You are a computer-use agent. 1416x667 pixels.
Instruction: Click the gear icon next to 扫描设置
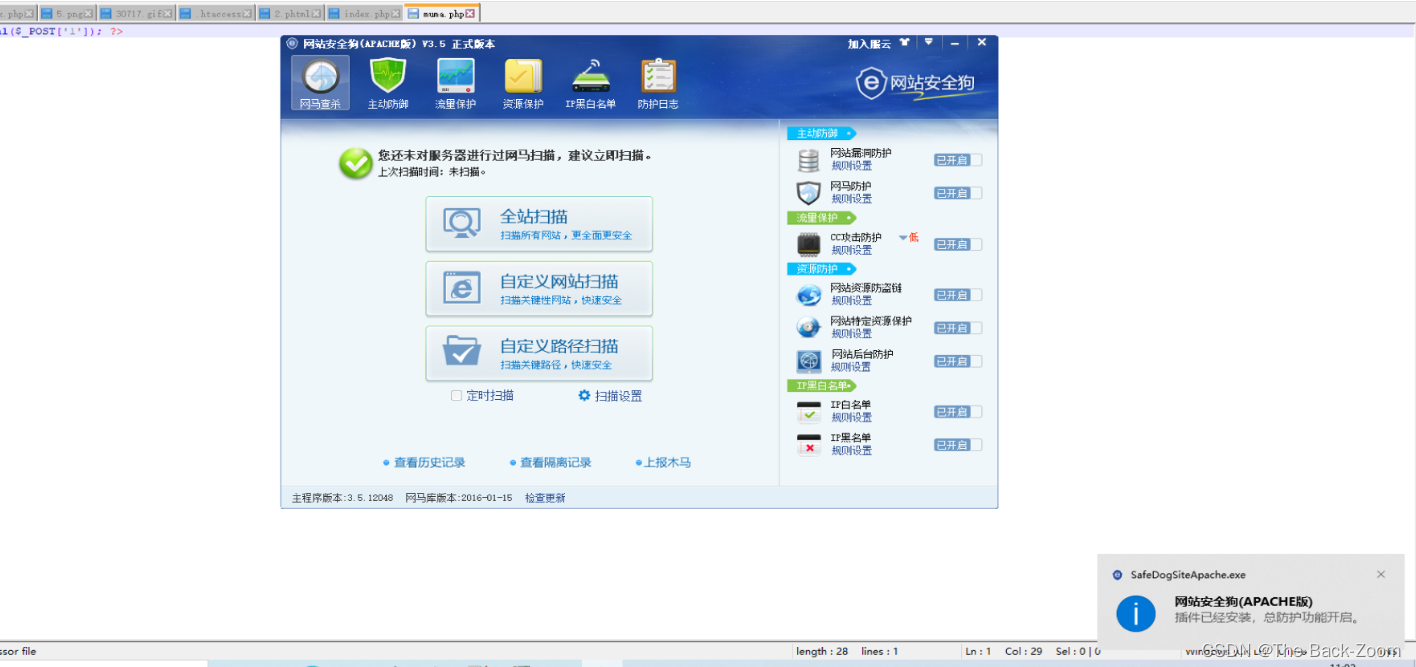click(584, 395)
